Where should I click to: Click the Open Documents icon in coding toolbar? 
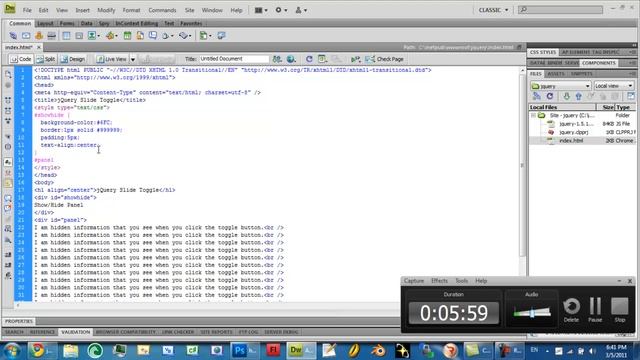[8, 74]
